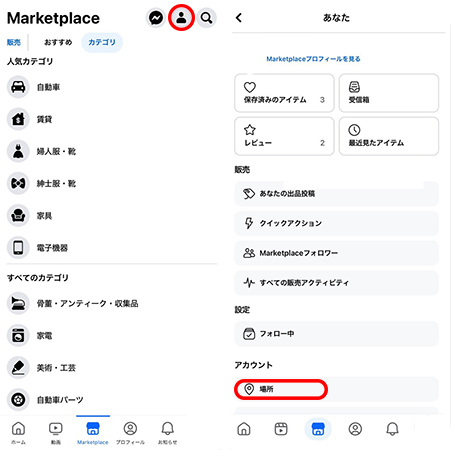Screen dimensions: 451x450
Task: Go back from あなた screen
Action: point(239,18)
